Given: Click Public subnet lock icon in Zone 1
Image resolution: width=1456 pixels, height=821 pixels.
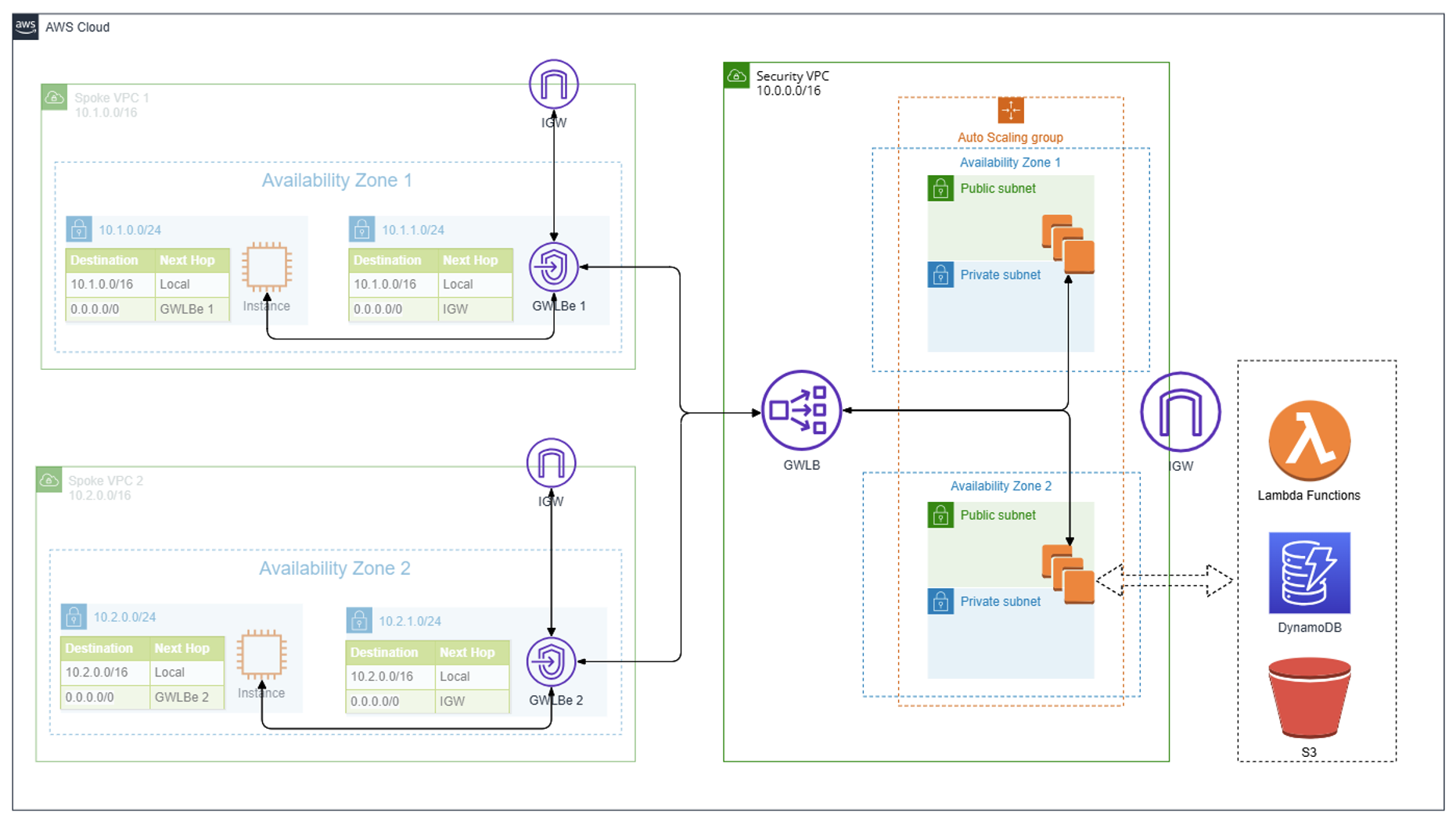Looking at the screenshot, I should pyautogui.click(x=940, y=188).
